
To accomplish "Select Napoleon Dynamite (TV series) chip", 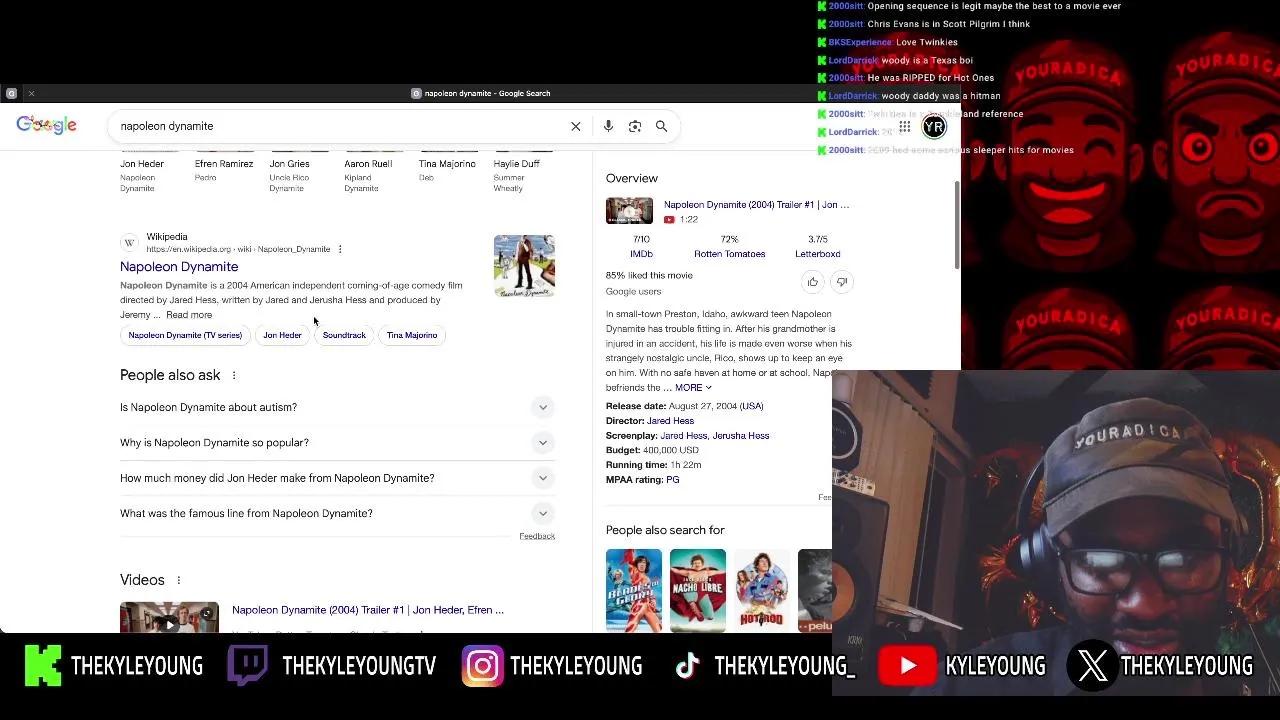I will (185, 335).
